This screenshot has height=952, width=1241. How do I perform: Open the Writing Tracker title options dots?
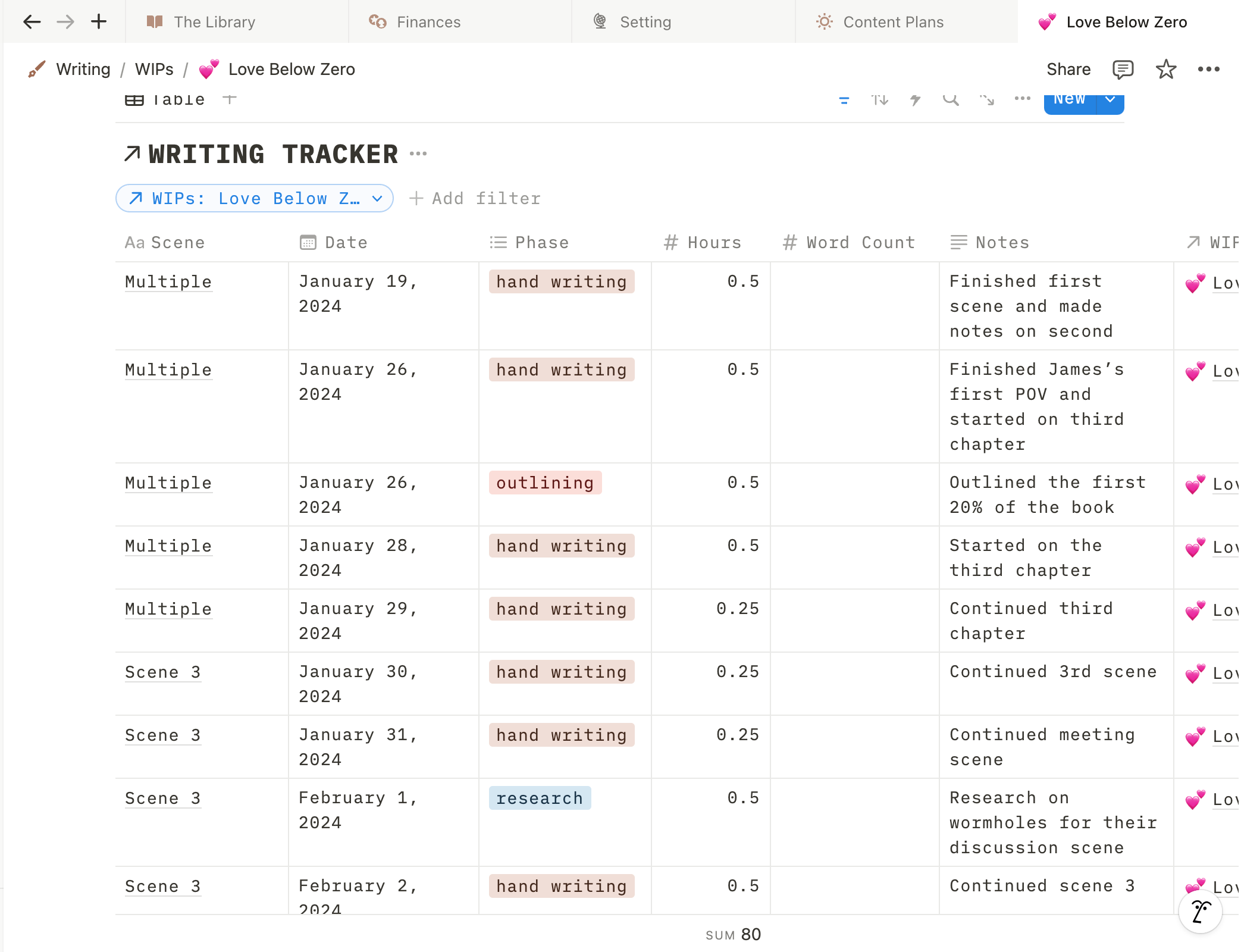pos(418,154)
